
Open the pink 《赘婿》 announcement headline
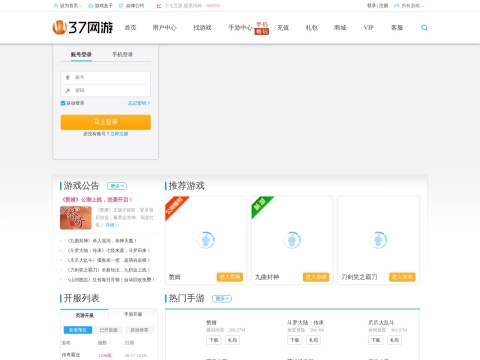coord(97,199)
